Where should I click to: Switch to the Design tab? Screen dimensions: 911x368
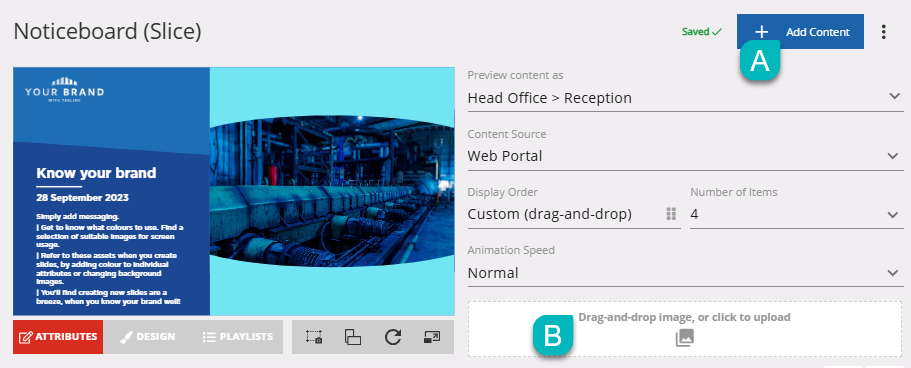pos(148,337)
